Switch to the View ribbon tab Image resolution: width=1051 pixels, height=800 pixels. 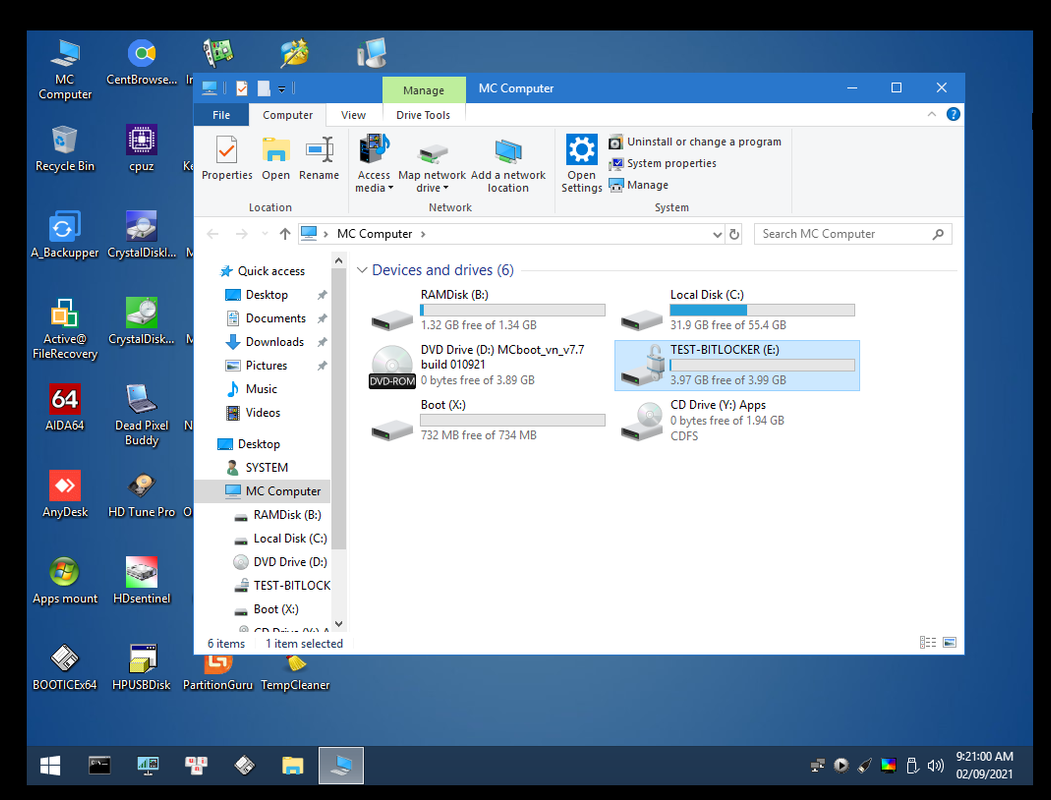click(x=353, y=115)
